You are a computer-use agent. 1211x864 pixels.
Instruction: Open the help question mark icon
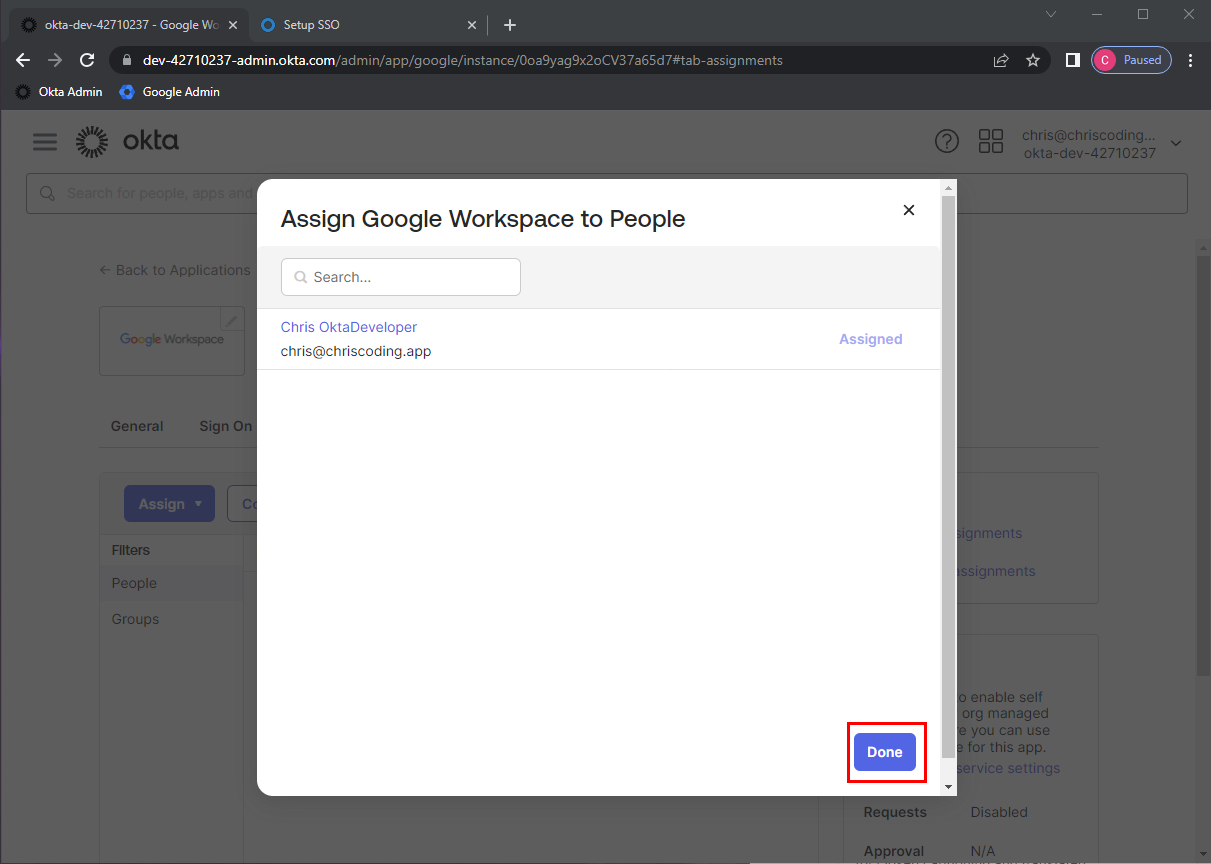click(x=946, y=141)
